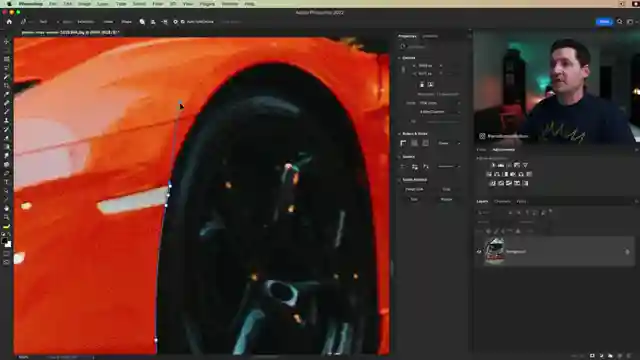Open the search icon at top right
The image size is (640, 360).
coord(620,22)
